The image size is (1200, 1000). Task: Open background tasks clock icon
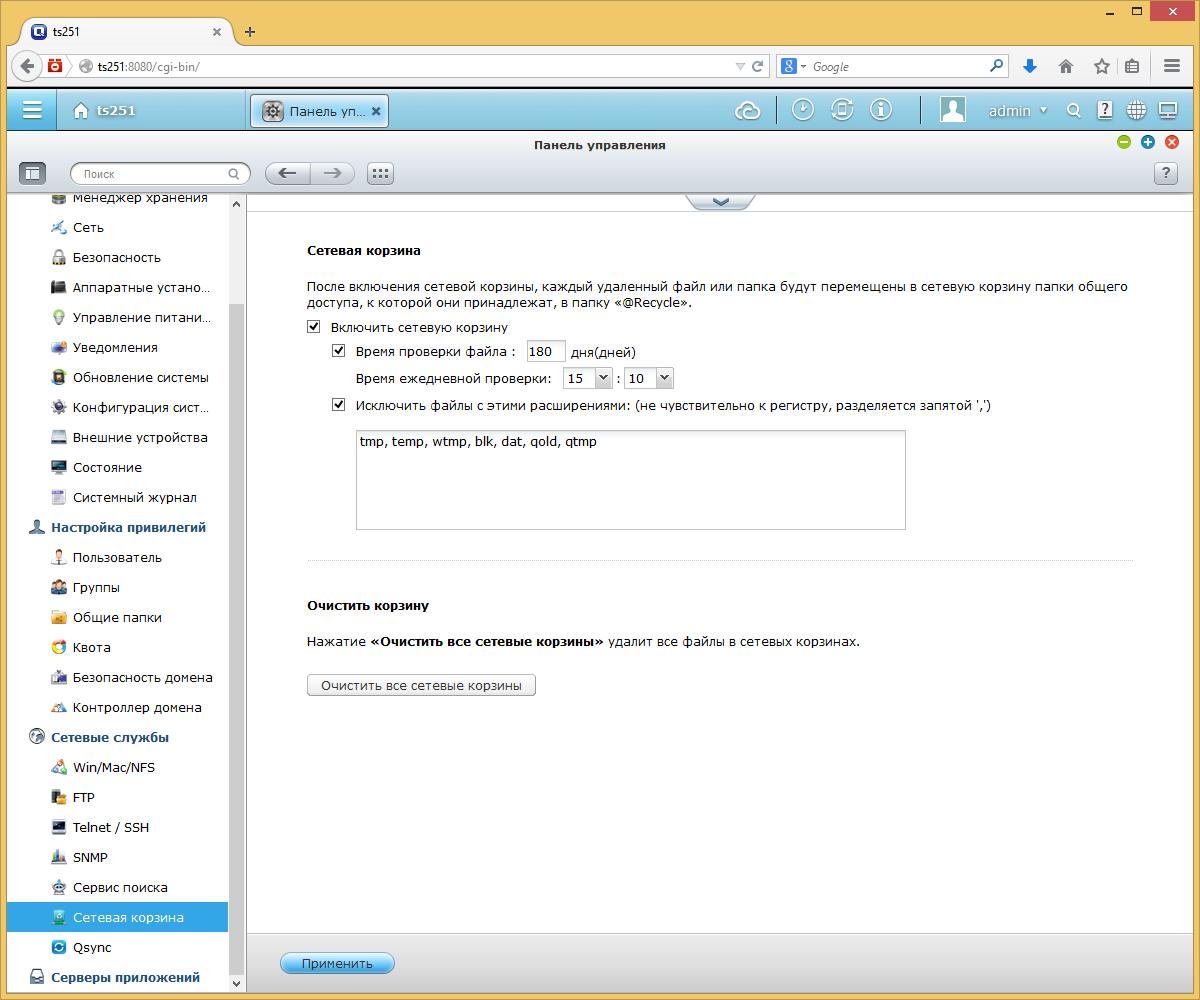tap(803, 110)
